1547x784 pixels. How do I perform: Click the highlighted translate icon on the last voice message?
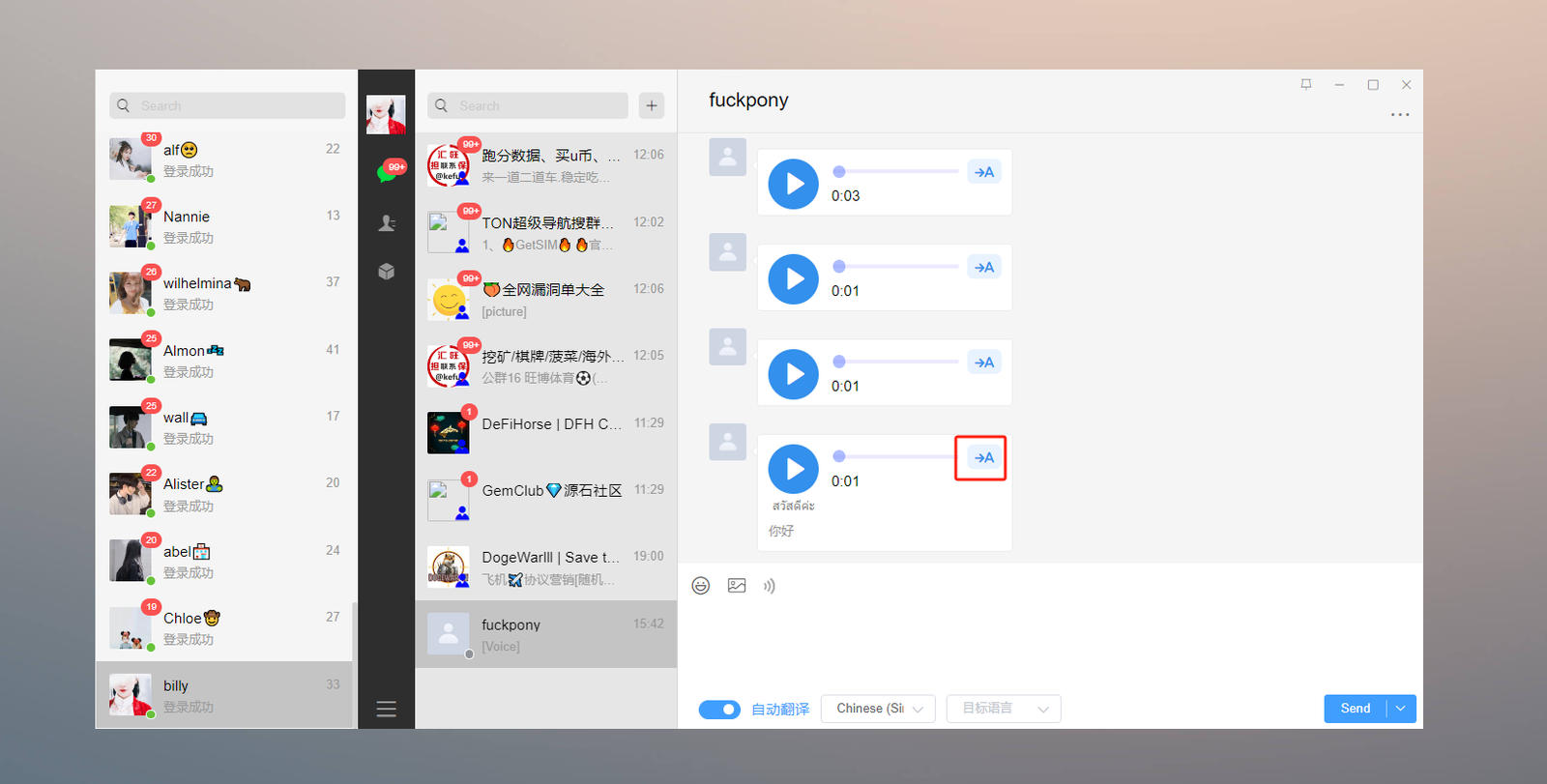coord(983,458)
